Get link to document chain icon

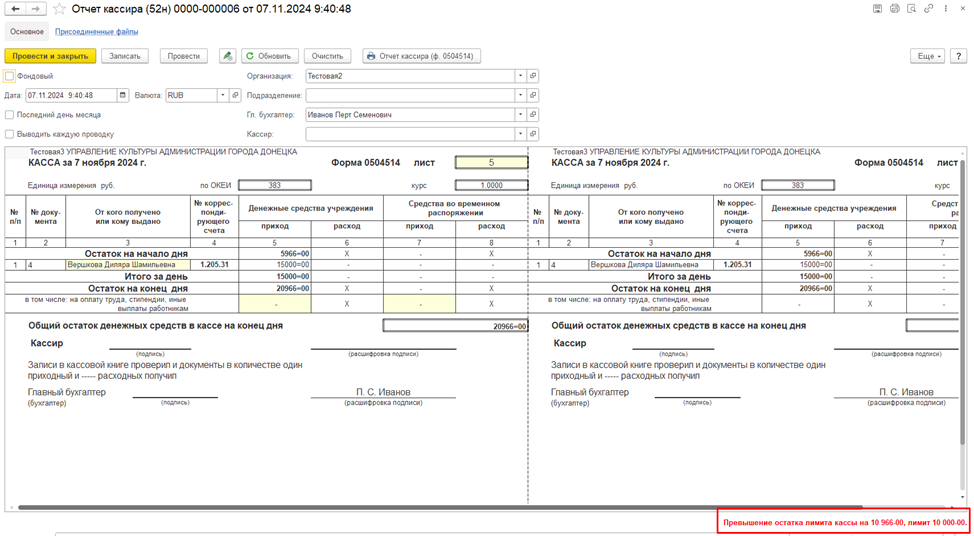929,9
